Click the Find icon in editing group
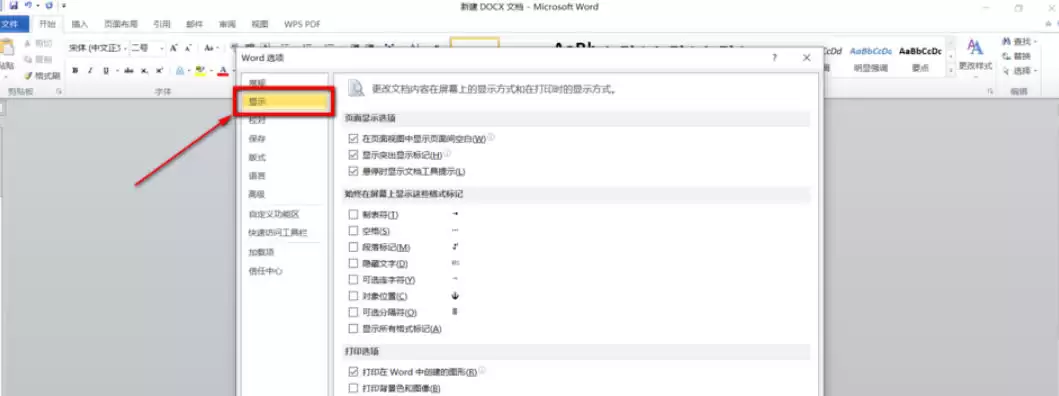This screenshot has height=396, width=1059. coord(1017,42)
